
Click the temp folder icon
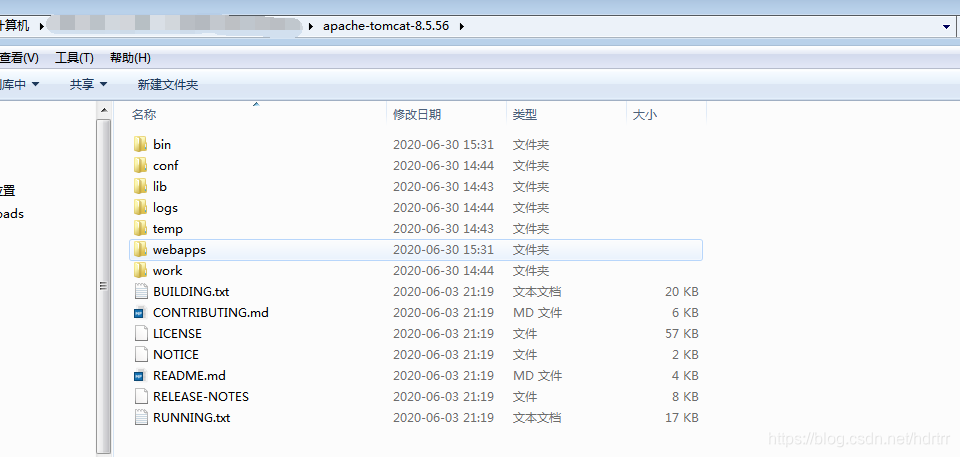[141, 228]
